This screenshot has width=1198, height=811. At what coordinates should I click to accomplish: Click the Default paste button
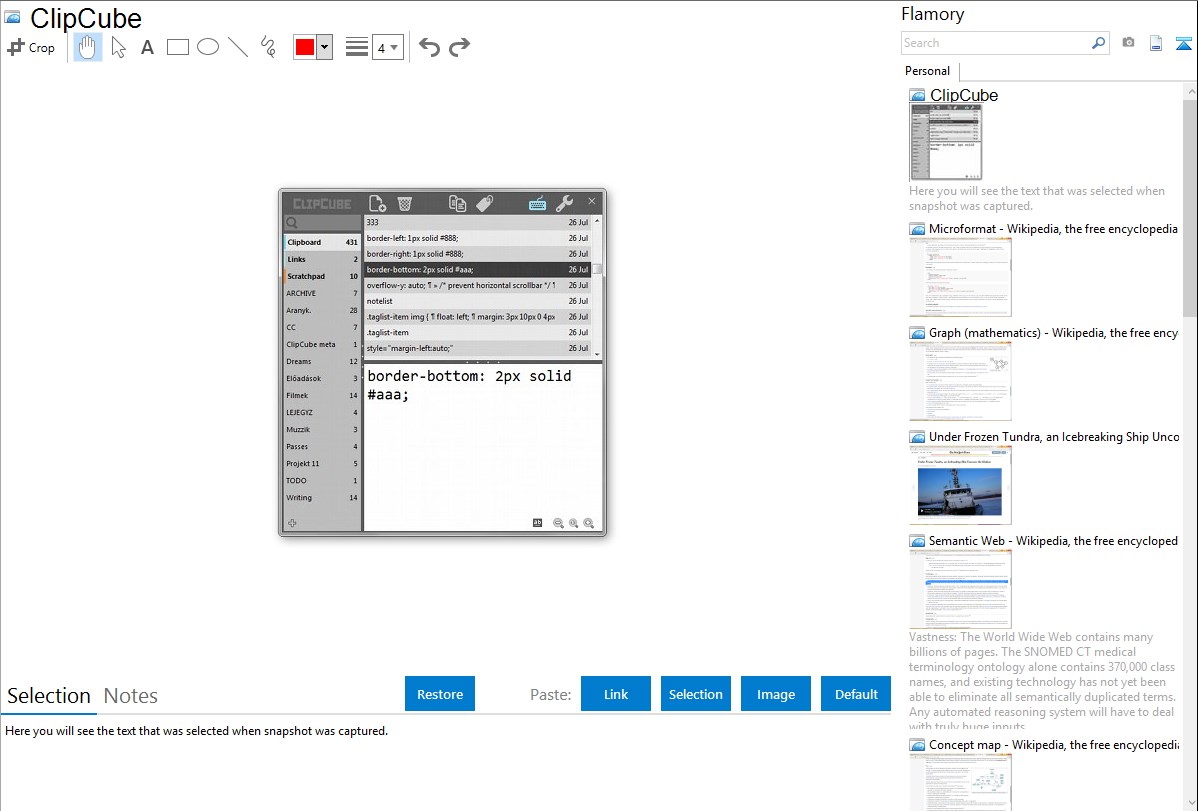[x=856, y=694]
